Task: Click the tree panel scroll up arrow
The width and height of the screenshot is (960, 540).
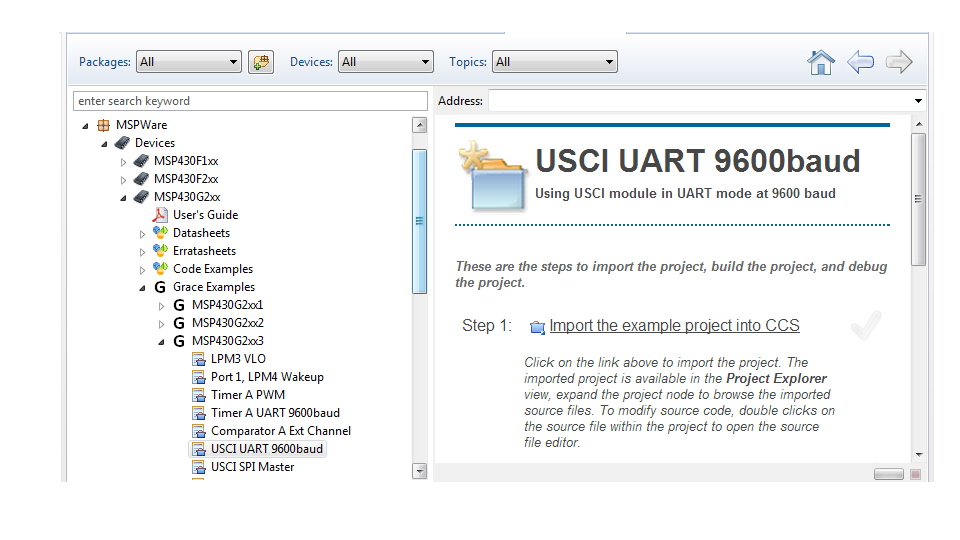Action: coord(419,125)
